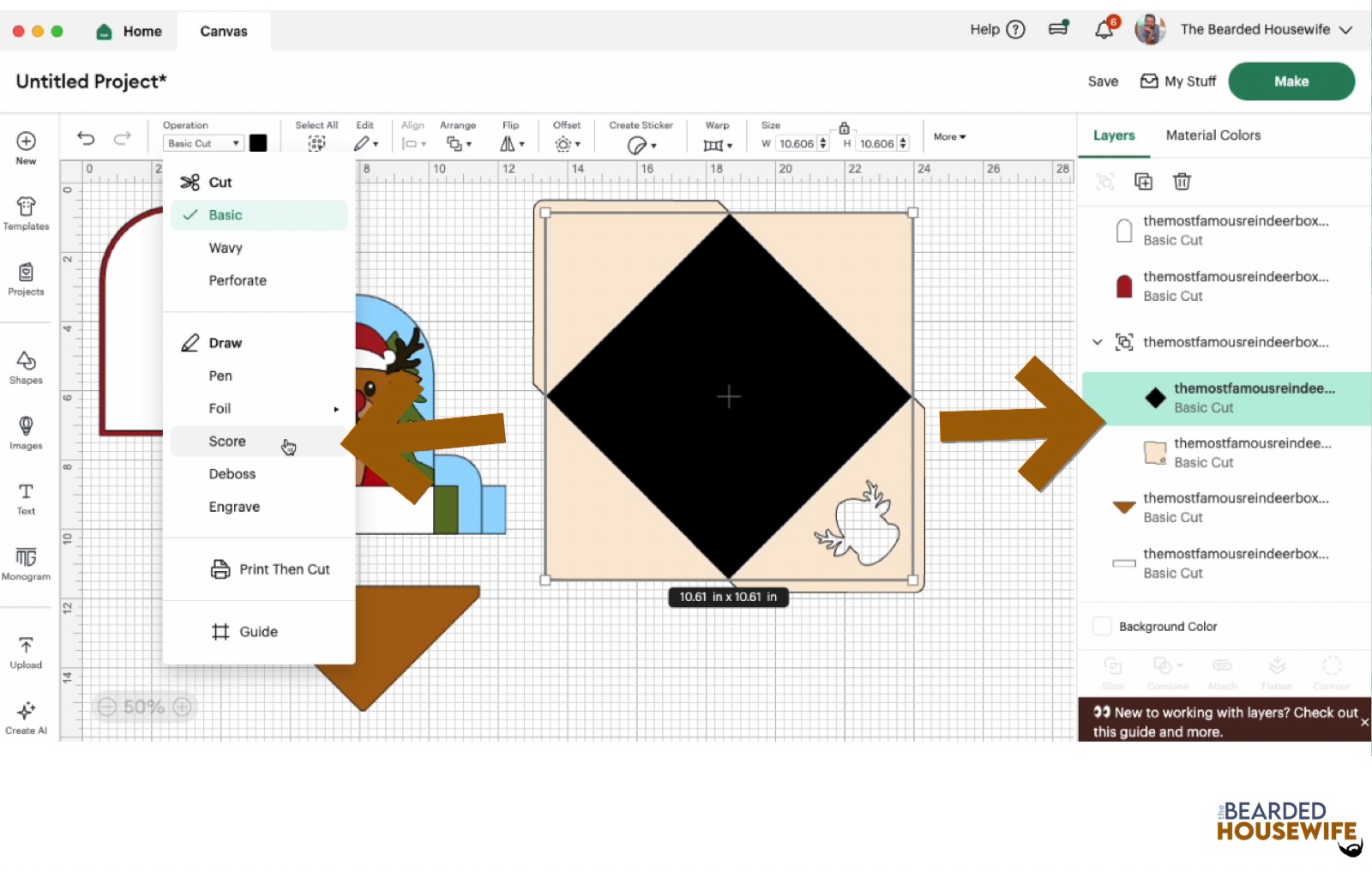The image size is (1372, 872).
Task: Open the black operation color swatch
Action: click(x=258, y=143)
